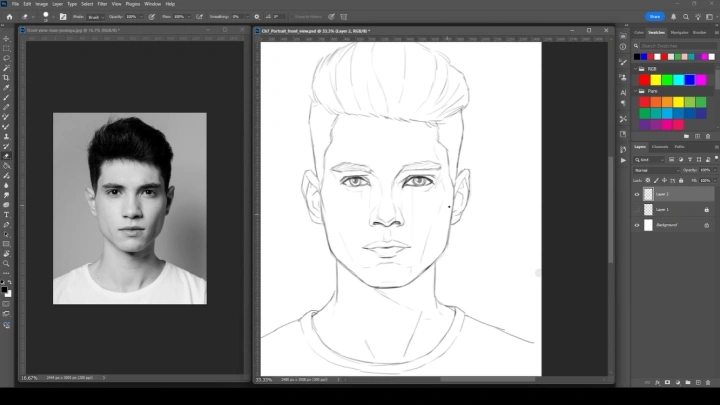720x405 pixels.
Task: Open the layer blend mode dropdown
Action: click(655, 170)
